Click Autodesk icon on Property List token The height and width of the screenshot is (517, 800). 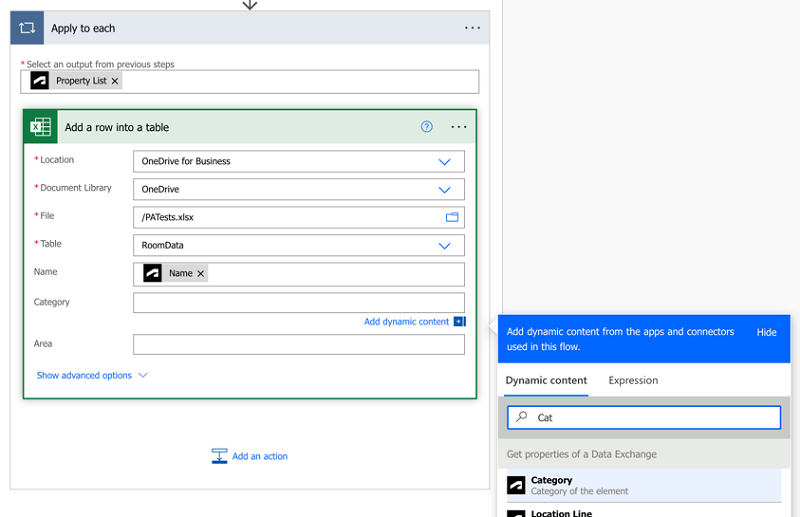(39, 81)
